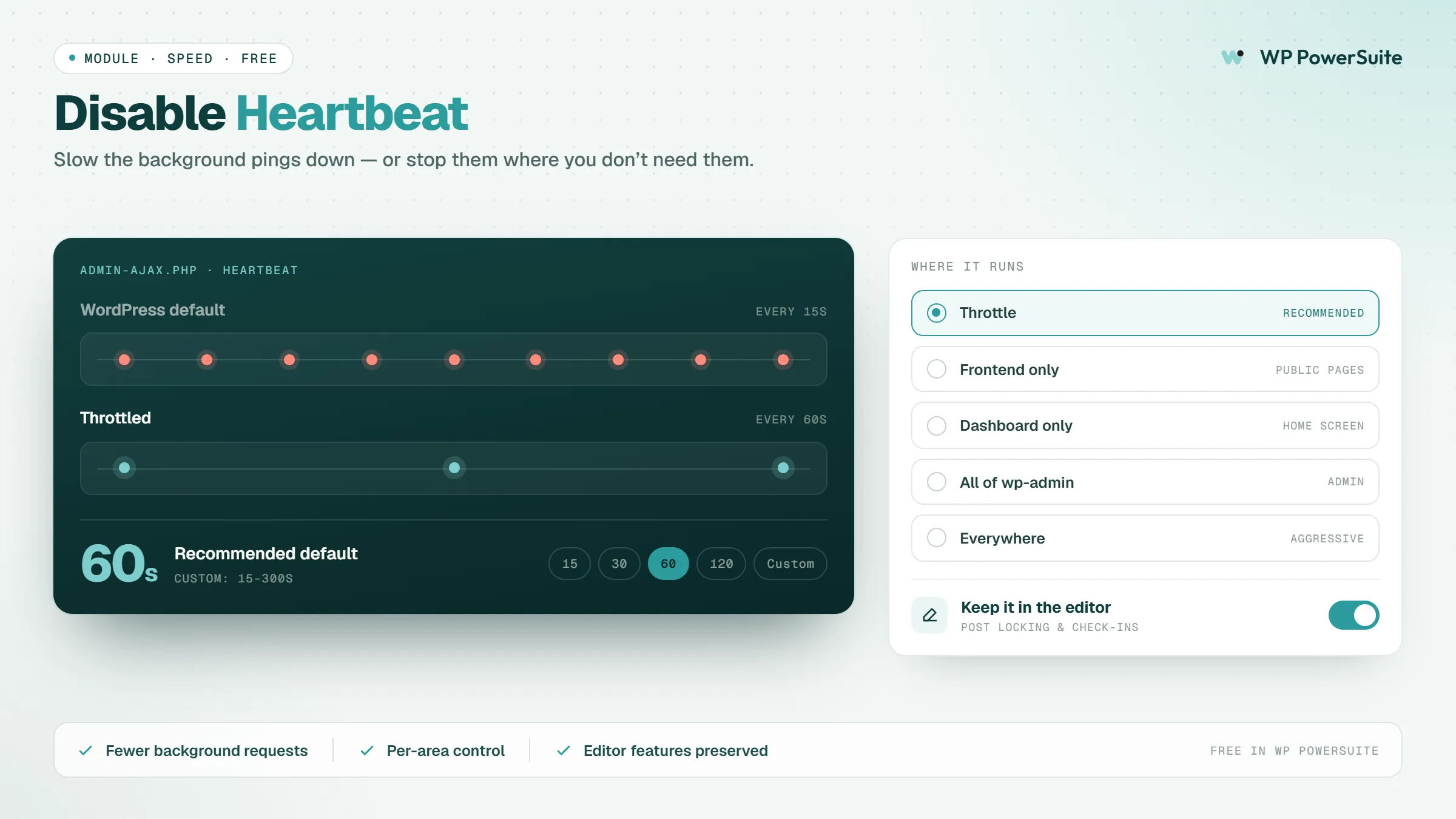Set the interval to 30 seconds
Viewport: 1456px width, 819px height.
pos(619,564)
